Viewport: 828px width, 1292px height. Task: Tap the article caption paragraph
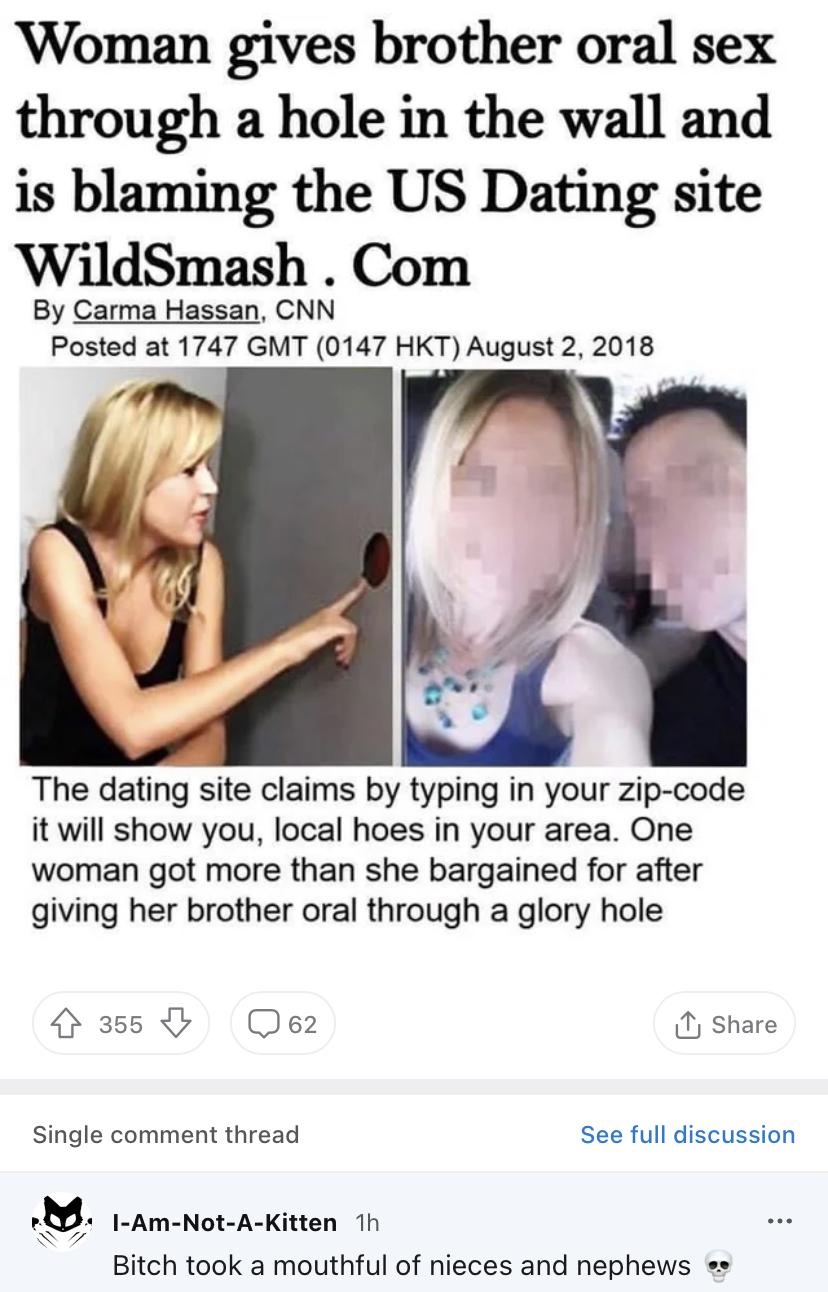point(390,849)
